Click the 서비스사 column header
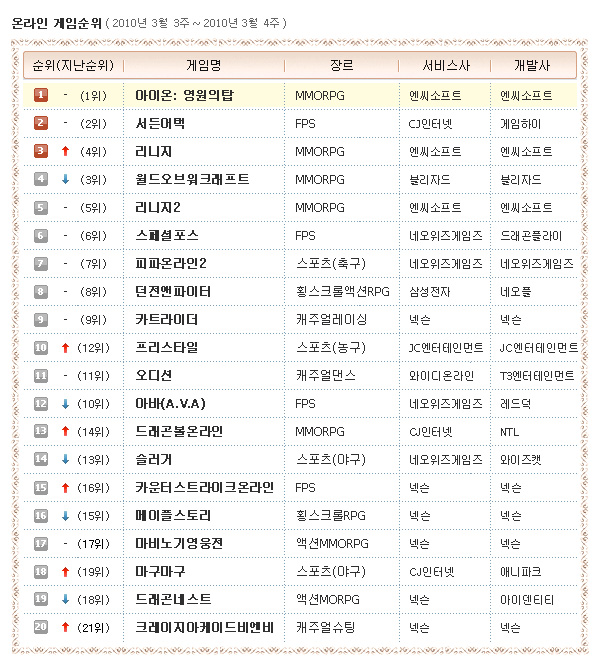600x666 pixels. 442,65
